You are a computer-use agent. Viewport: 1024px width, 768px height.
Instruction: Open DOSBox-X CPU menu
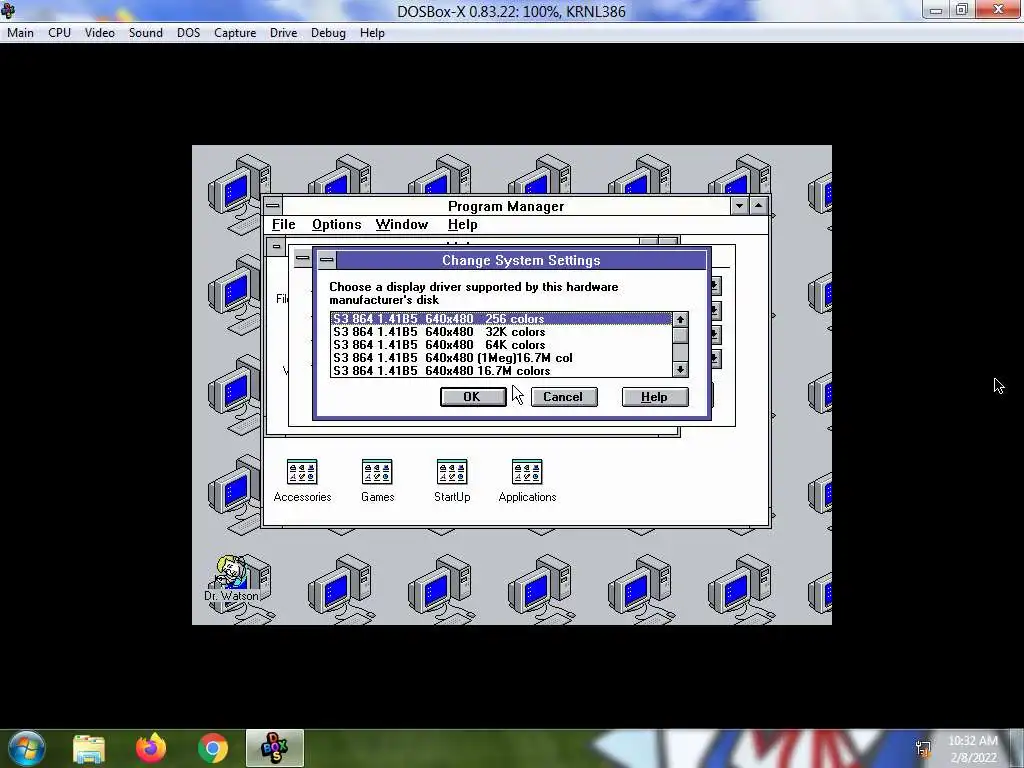[x=59, y=33]
